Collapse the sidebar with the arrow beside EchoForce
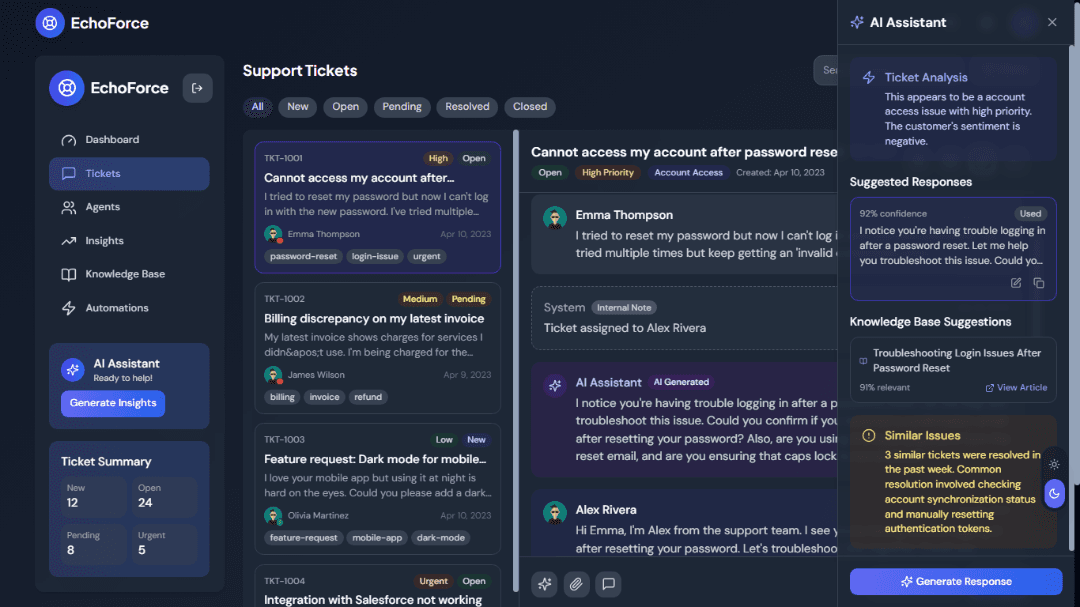Screen dimensions: 1080x607 197,88
